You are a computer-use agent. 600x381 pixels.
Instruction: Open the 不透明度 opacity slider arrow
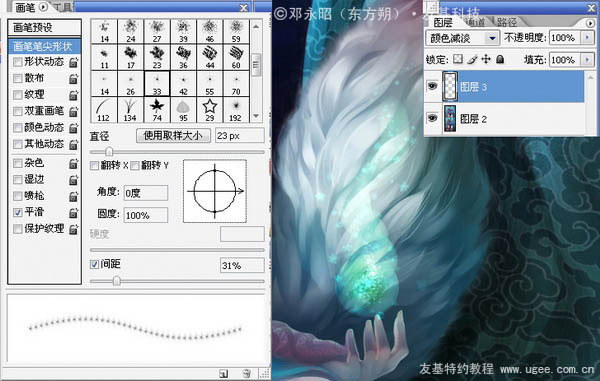[x=588, y=37]
